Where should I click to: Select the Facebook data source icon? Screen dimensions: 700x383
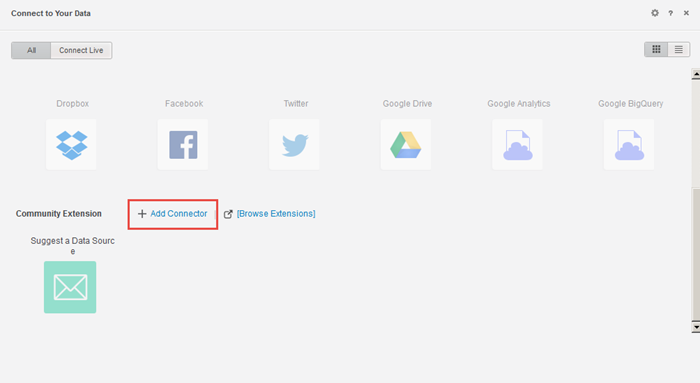[x=183, y=145]
